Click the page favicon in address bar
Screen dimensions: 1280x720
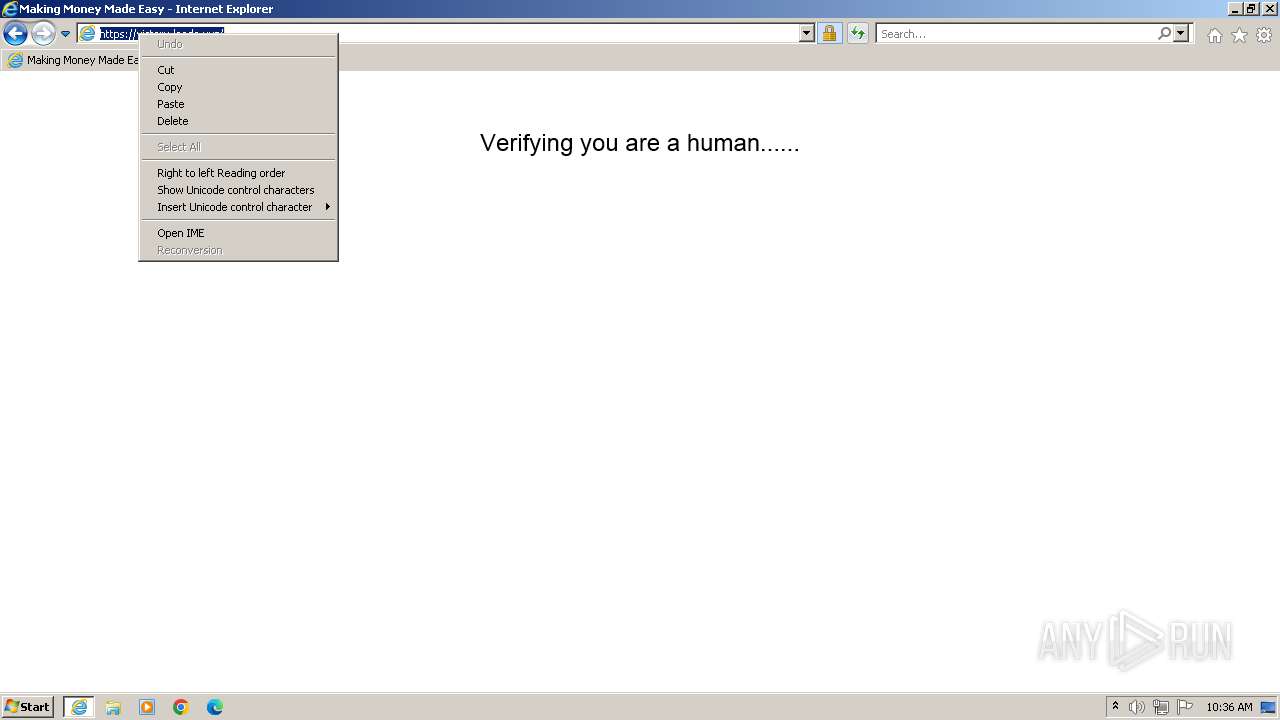coord(88,34)
